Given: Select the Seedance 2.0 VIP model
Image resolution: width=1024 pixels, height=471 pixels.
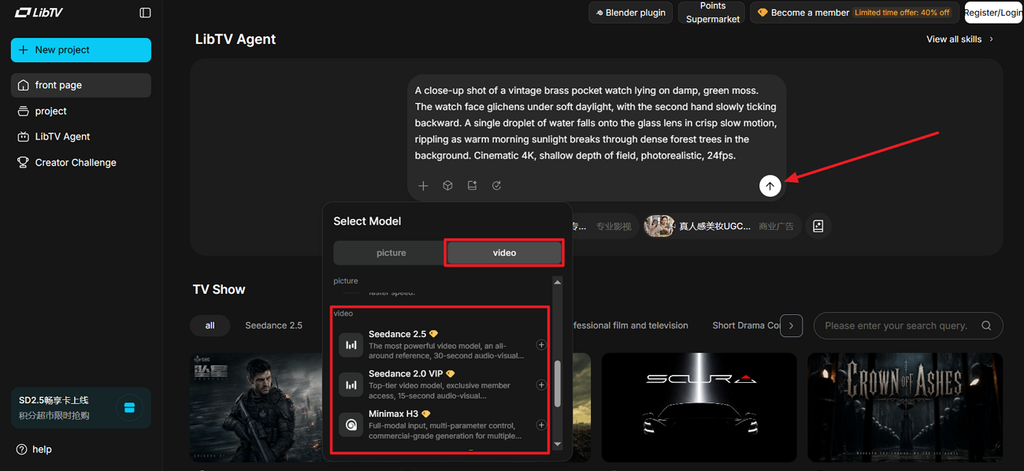Looking at the screenshot, I should pos(443,385).
